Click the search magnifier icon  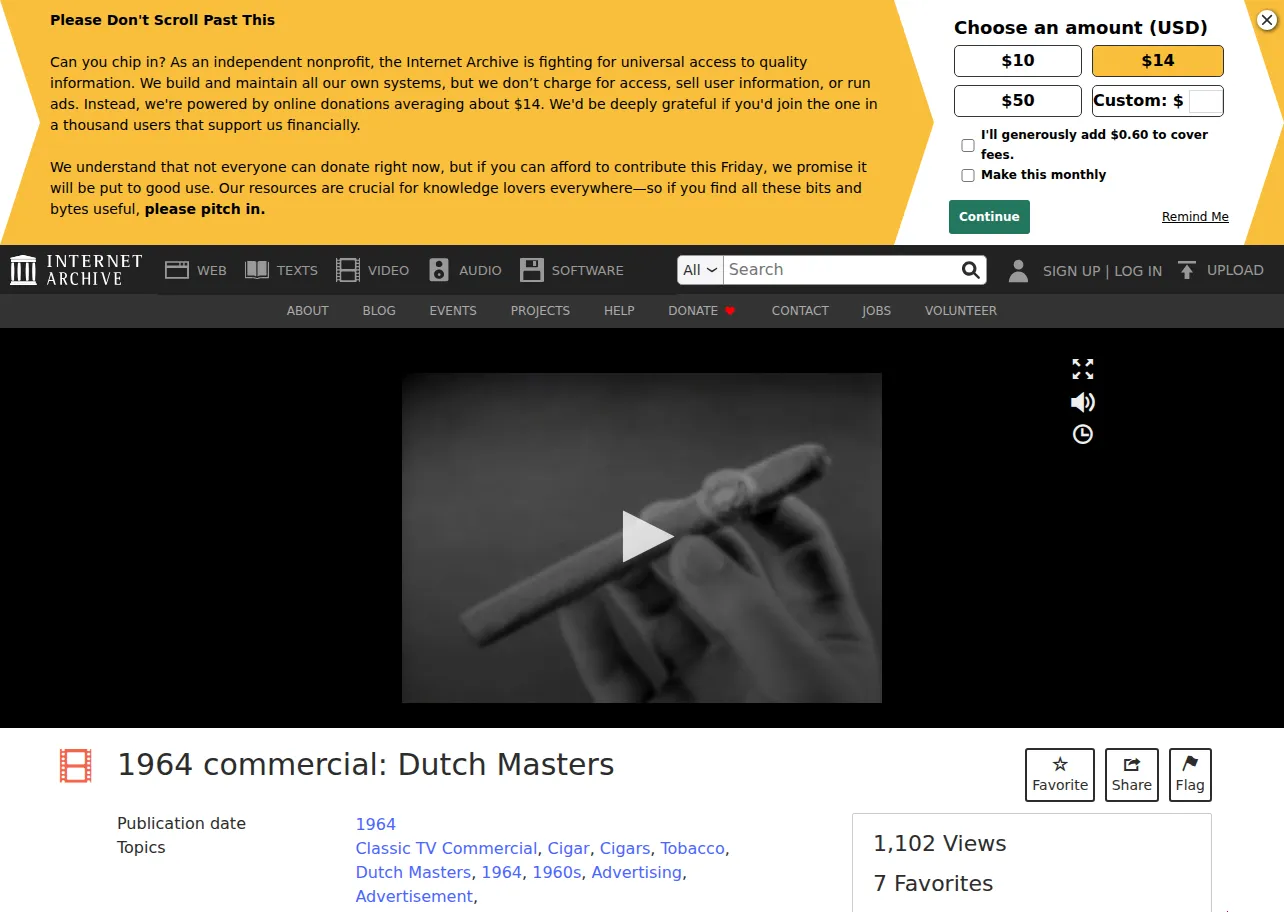(x=970, y=270)
